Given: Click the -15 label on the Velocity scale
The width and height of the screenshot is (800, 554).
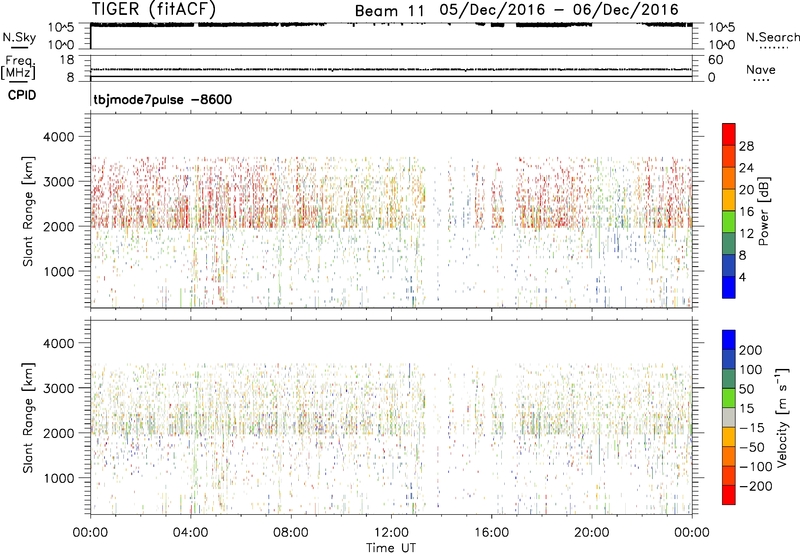Looking at the screenshot, I should (752, 427).
